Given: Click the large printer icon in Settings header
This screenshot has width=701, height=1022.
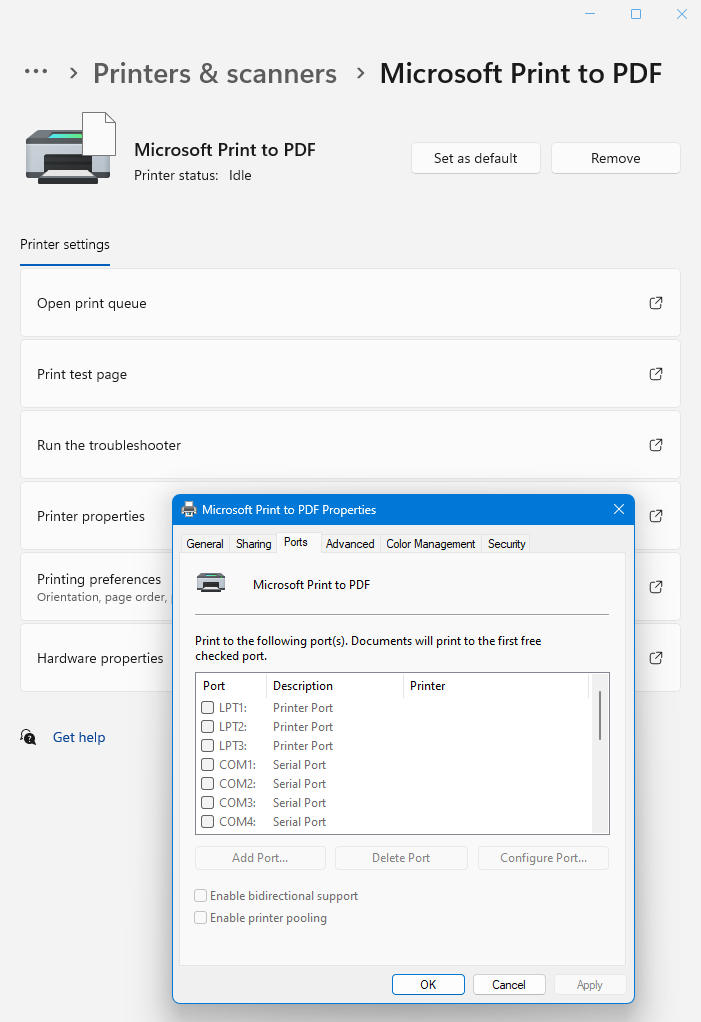Looking at the screenshot, I should (x=71, y=148).
